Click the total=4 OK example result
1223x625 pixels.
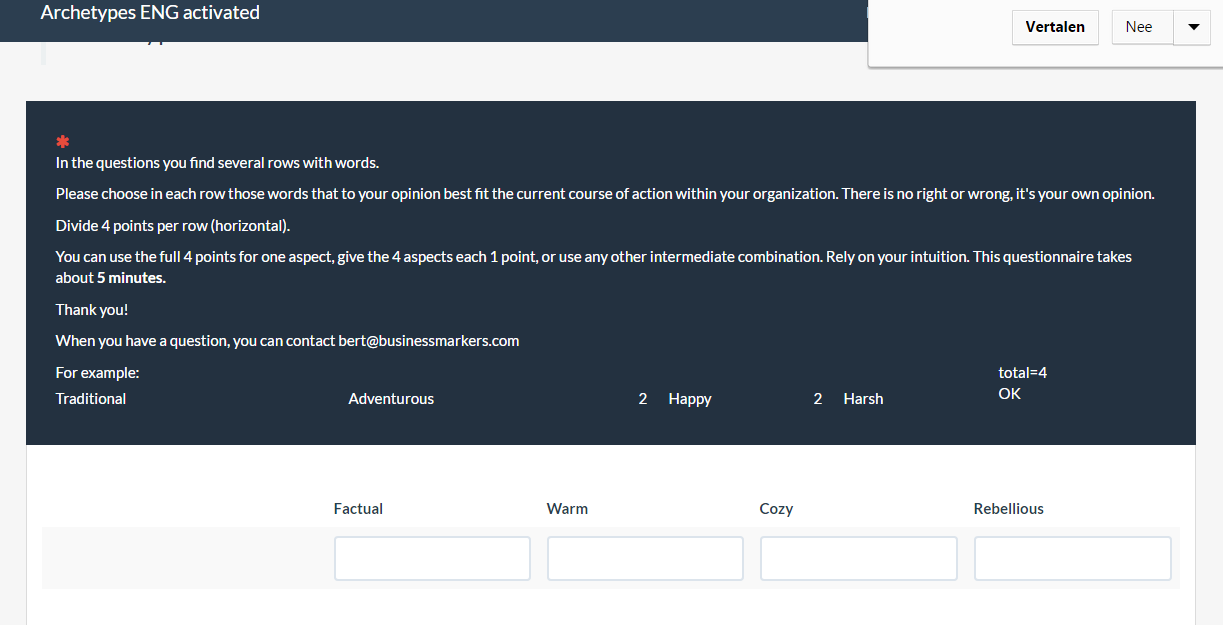[x=1022, y=383]
